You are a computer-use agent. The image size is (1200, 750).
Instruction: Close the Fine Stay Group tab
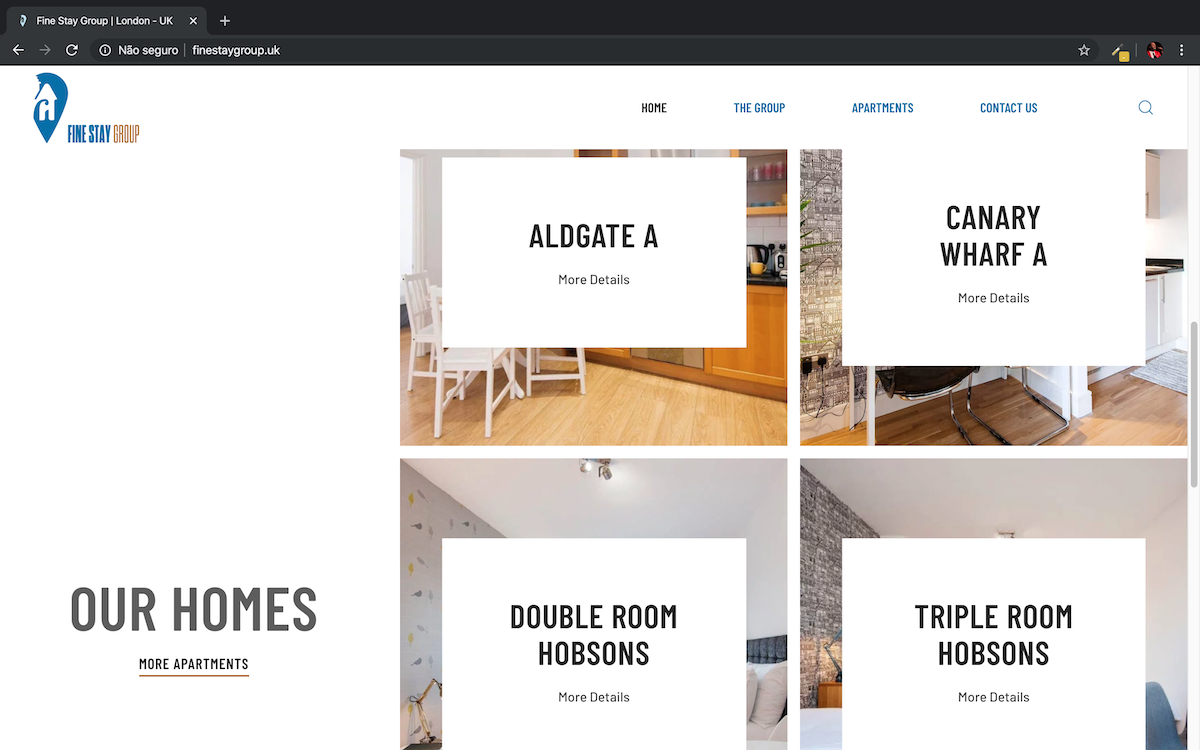click(193, 21)
